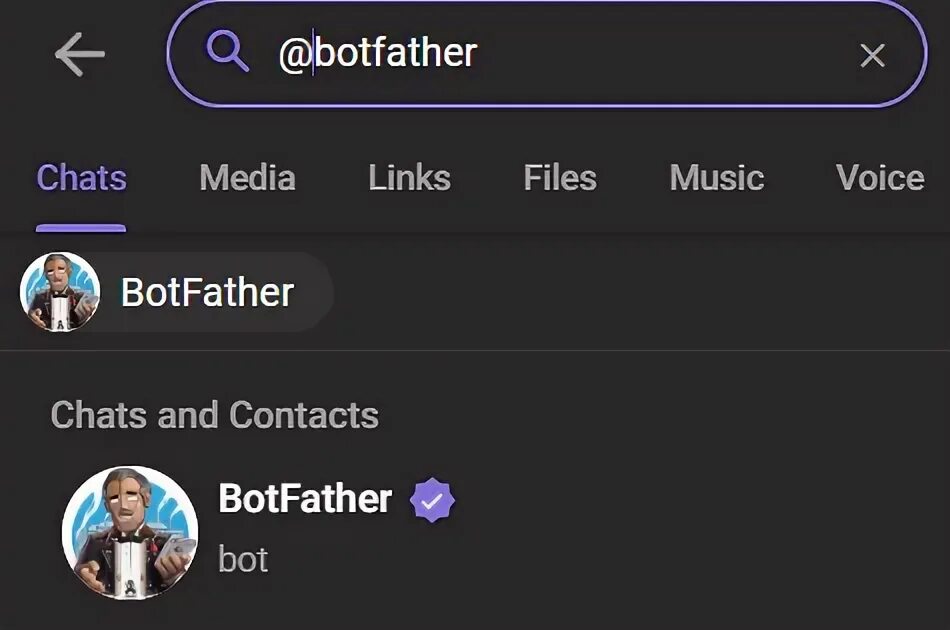Click the 'Chats and Contacts' section header

[215, 415]
